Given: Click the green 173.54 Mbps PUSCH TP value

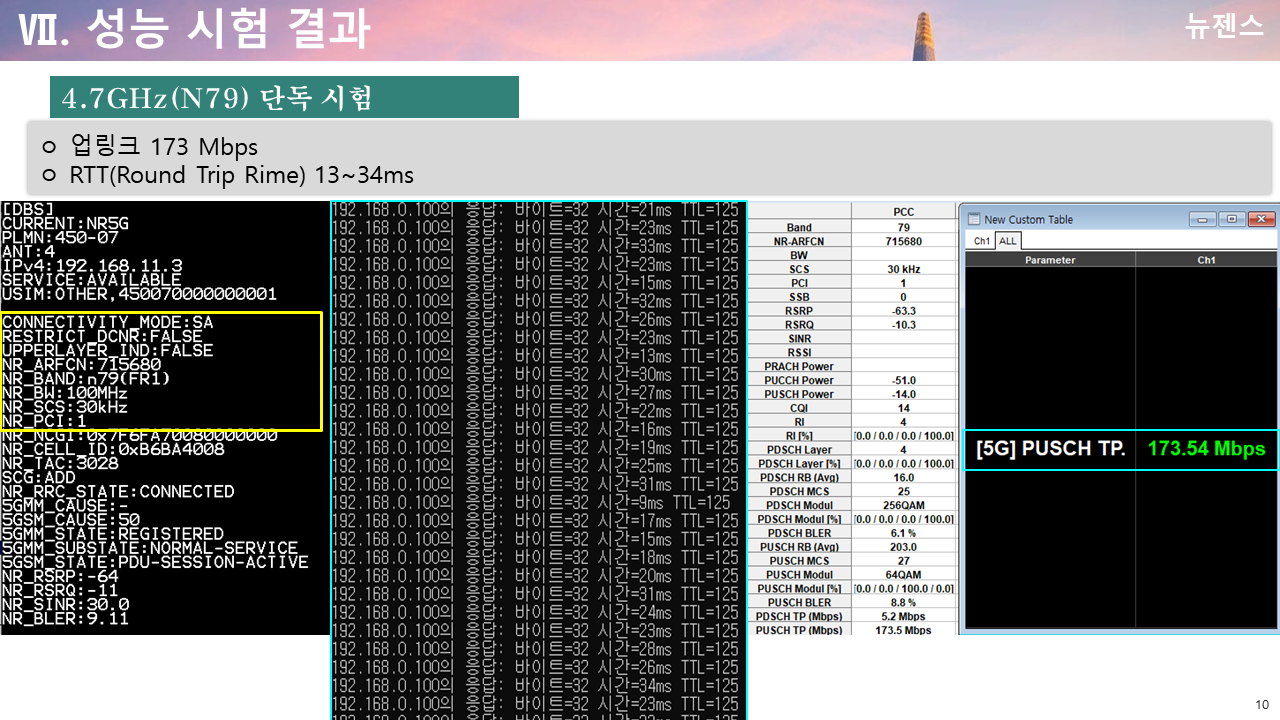Looking at the screenshot, I should [1204, 448].
